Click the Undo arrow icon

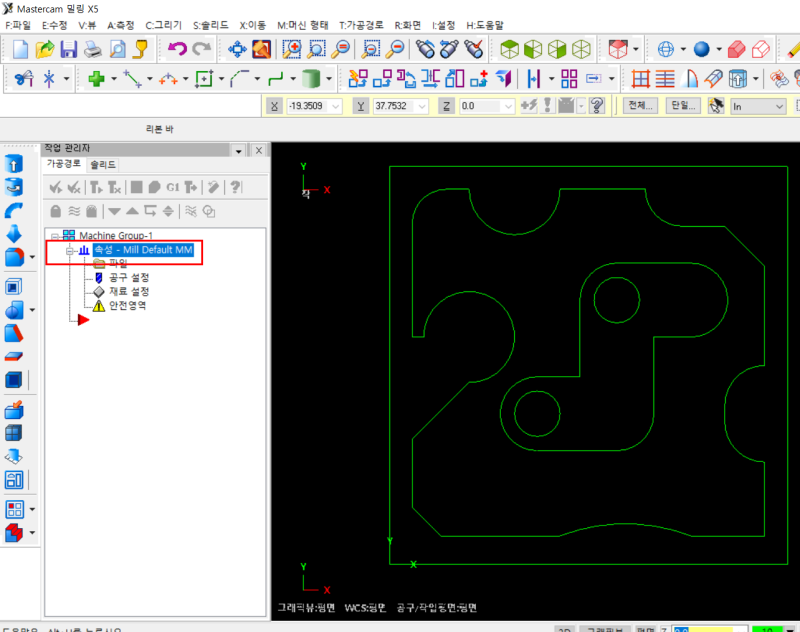tap(177, 49)
